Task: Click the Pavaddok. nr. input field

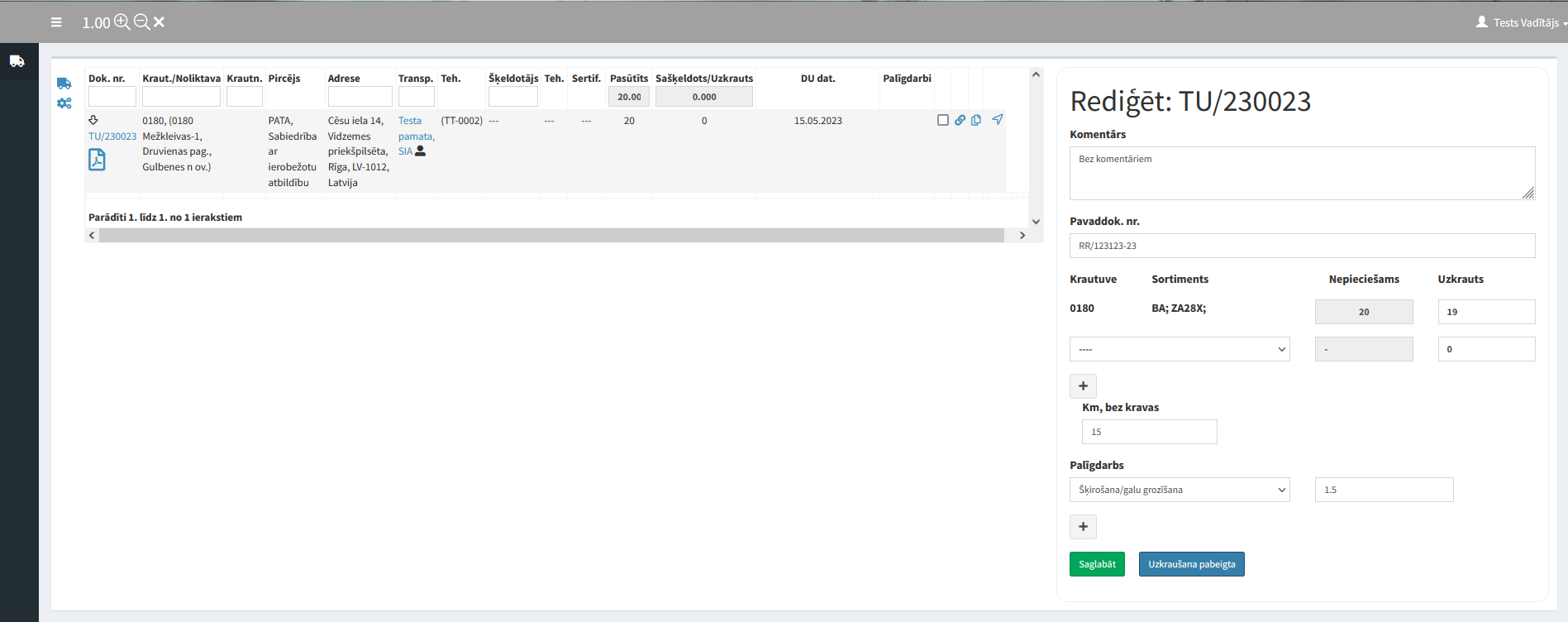Action: coord(1301,246)
